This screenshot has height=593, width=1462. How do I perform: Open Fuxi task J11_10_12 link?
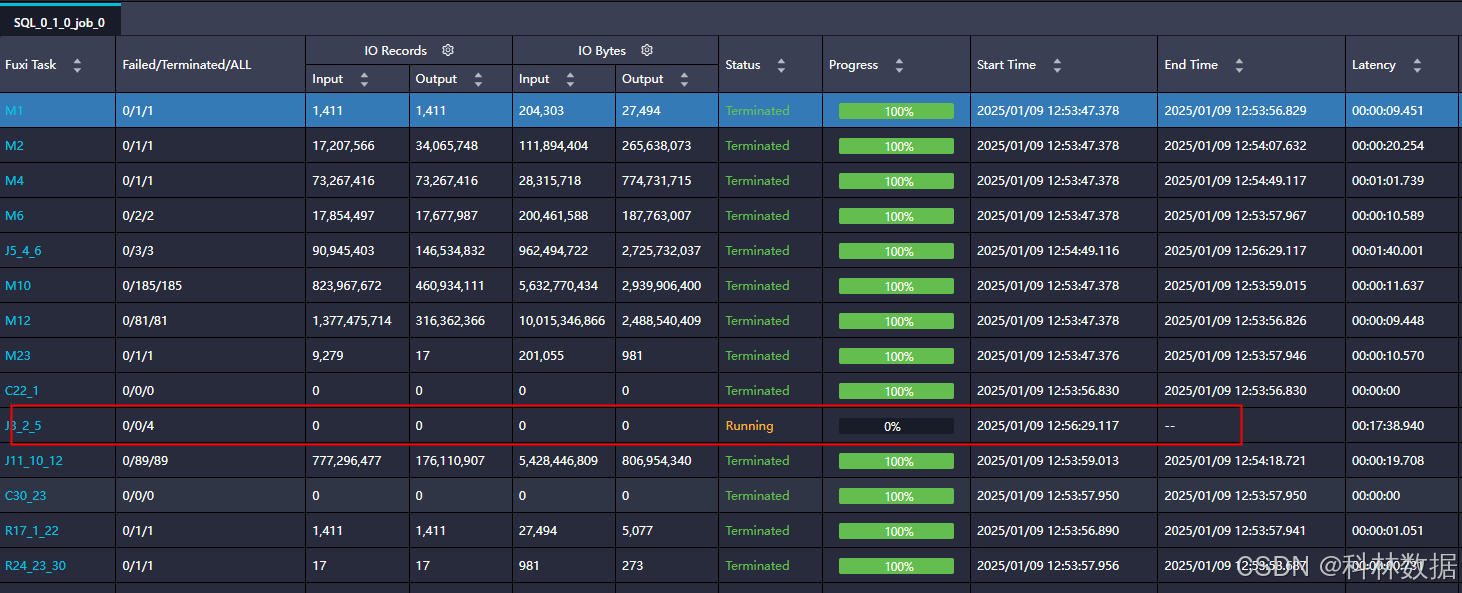(x=34, y=461)
